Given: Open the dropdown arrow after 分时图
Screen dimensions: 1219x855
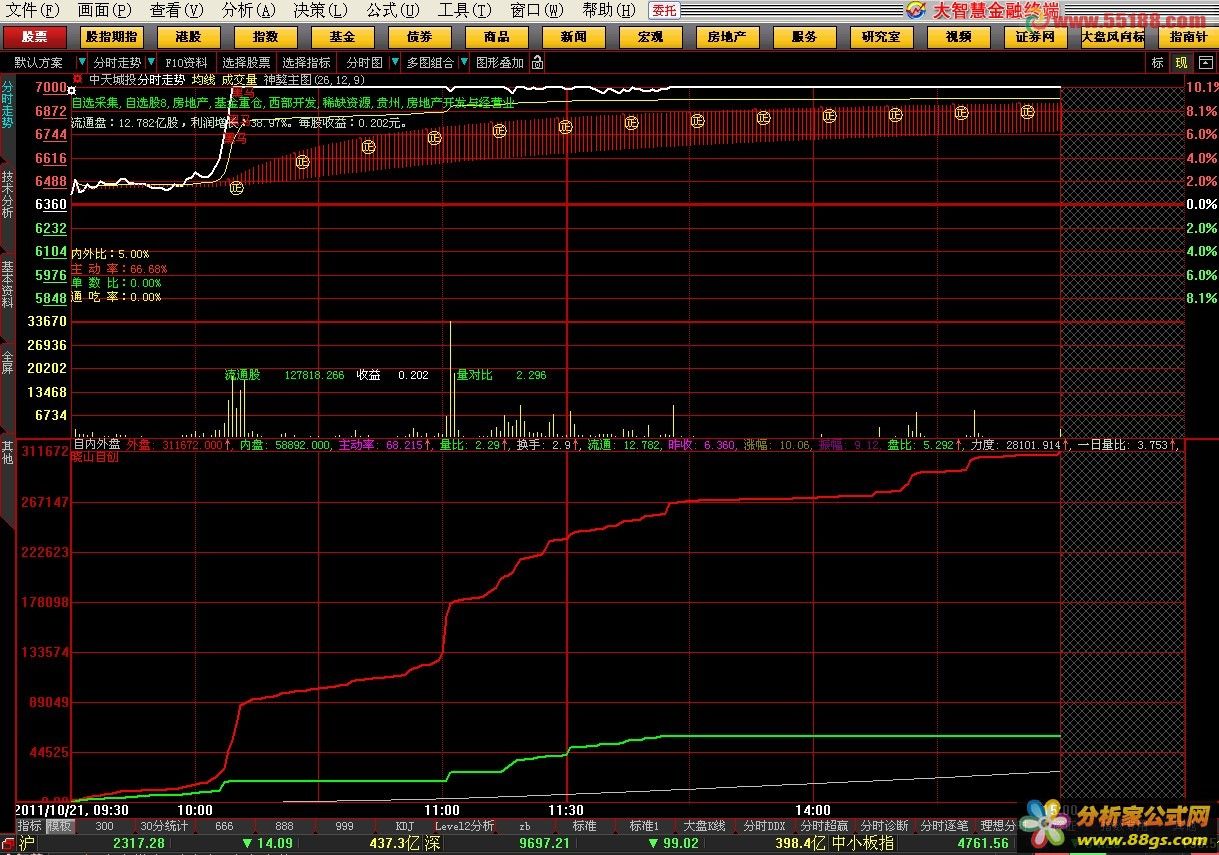Looking at the screenshot, I should (x=395, y=62).
